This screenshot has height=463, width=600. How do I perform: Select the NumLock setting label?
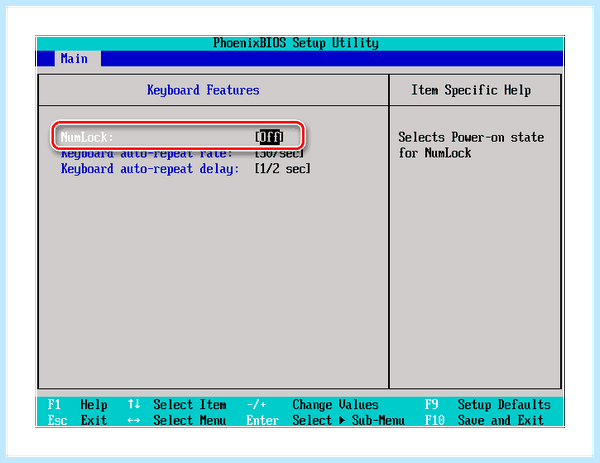click(87, 137)
